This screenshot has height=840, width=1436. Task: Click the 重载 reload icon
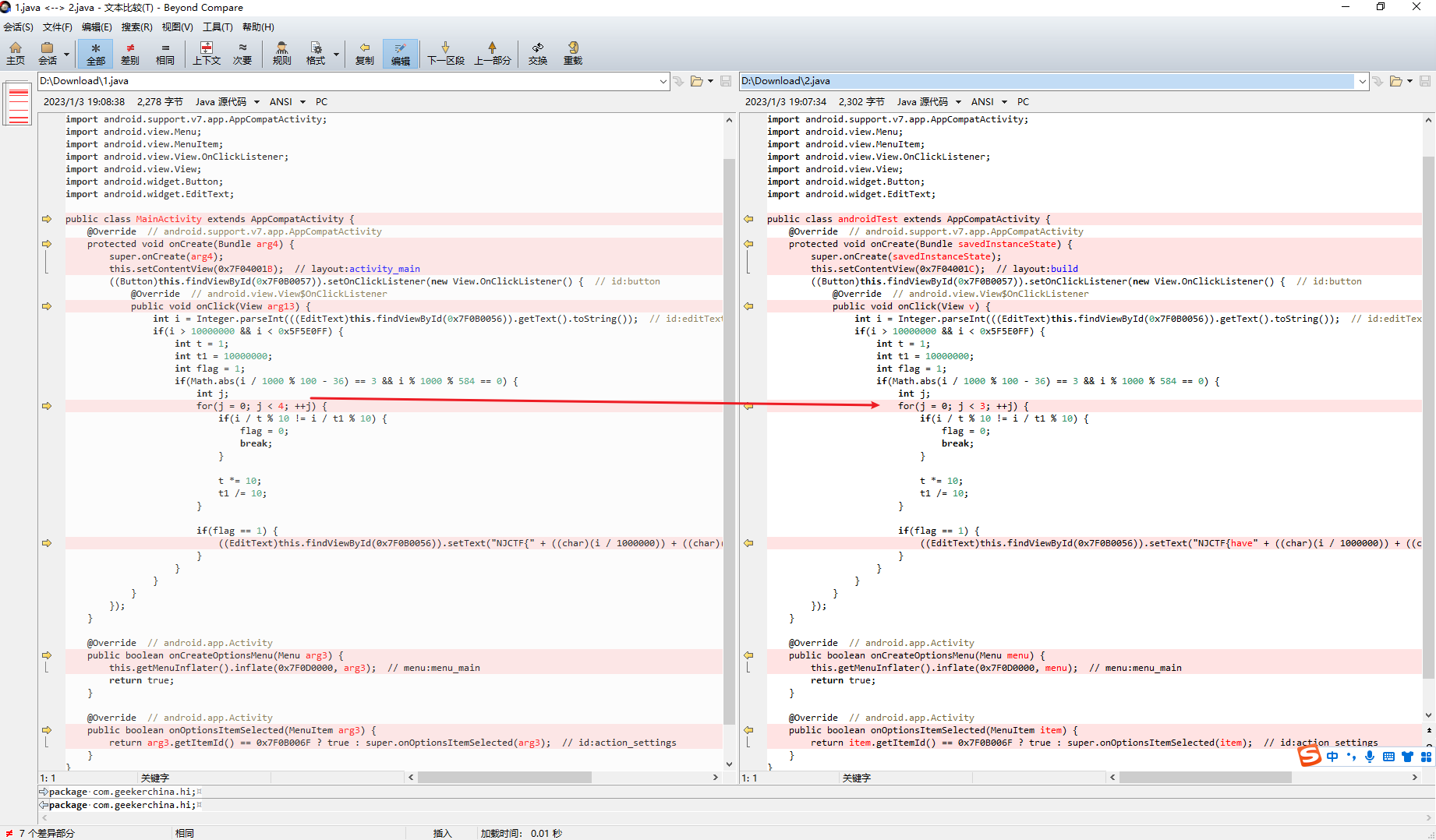coord(573,53)
